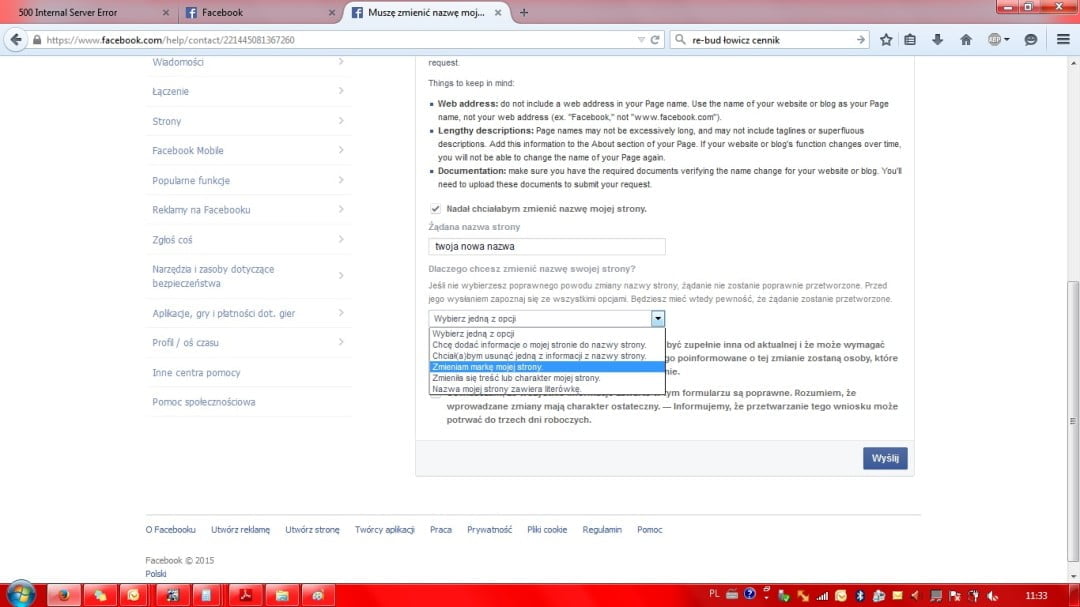Image resolution: width=1080 pixels, height=607 pixels.
Task: Choose 'Chcę dodać informacje o mojej stronie' option
Action: pos(547,344)
